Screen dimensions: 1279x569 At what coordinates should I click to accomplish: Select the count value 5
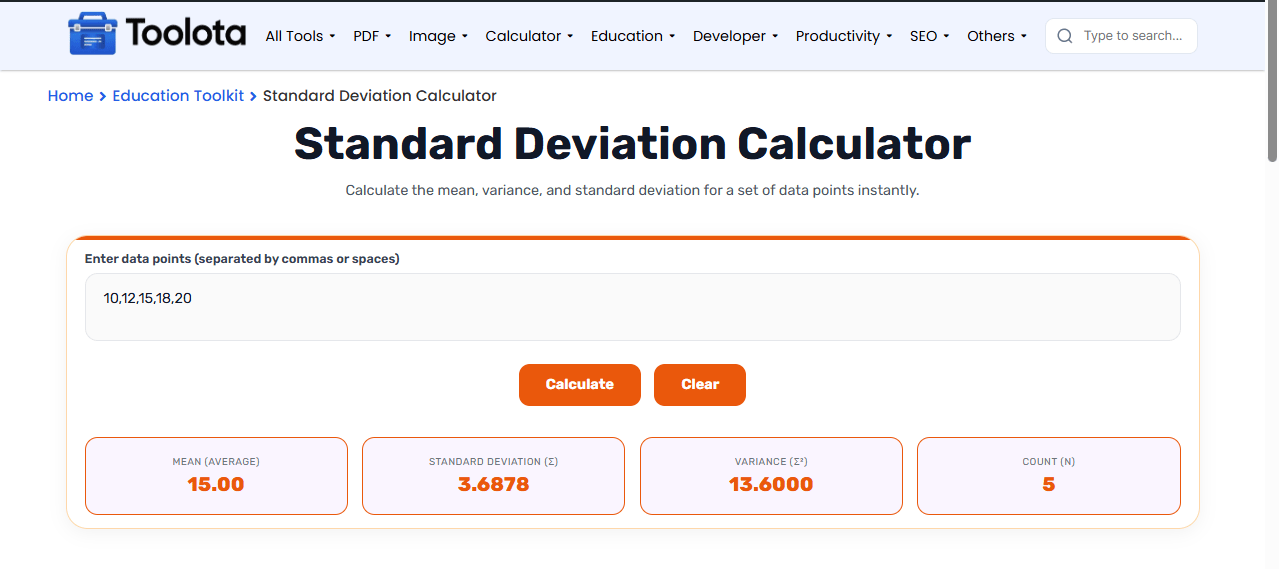point(1049,485)
